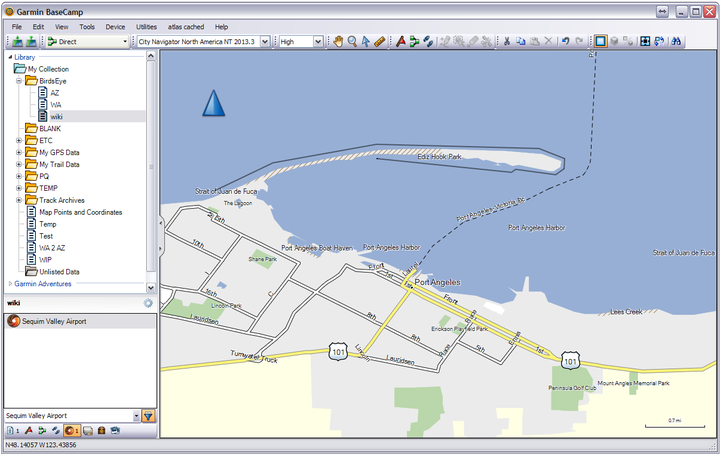Expand the Track Archives folder

(19, 200)
